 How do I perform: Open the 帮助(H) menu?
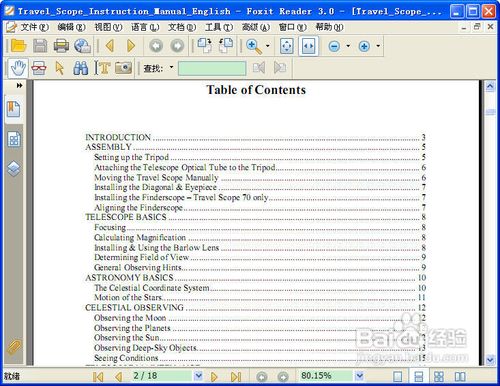(x=329, y=27)
